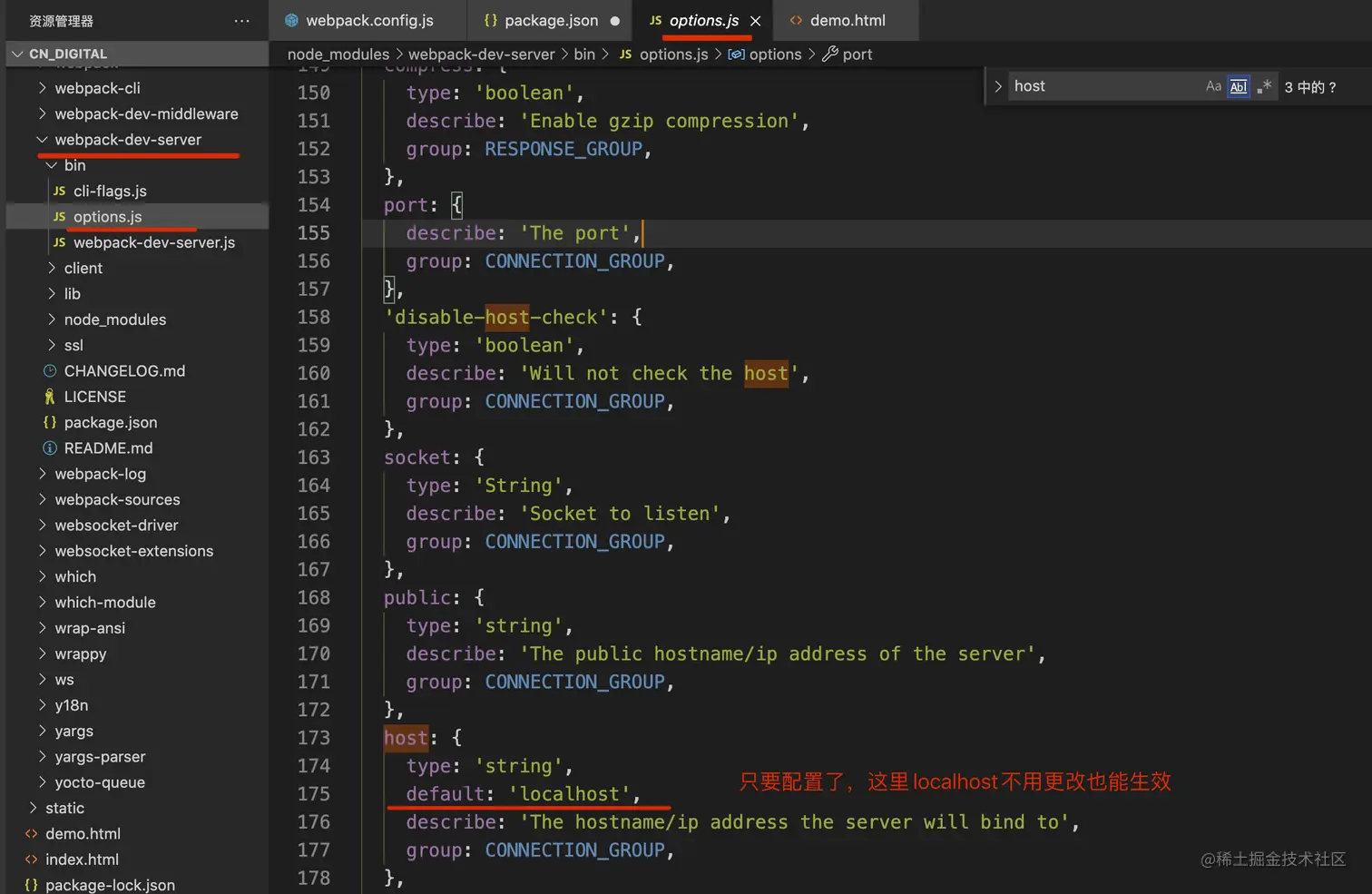The height and width of the screenshot is (894, 1372).
Task: Click 'disable-host-check' key text
Action: tap(496, 318)
